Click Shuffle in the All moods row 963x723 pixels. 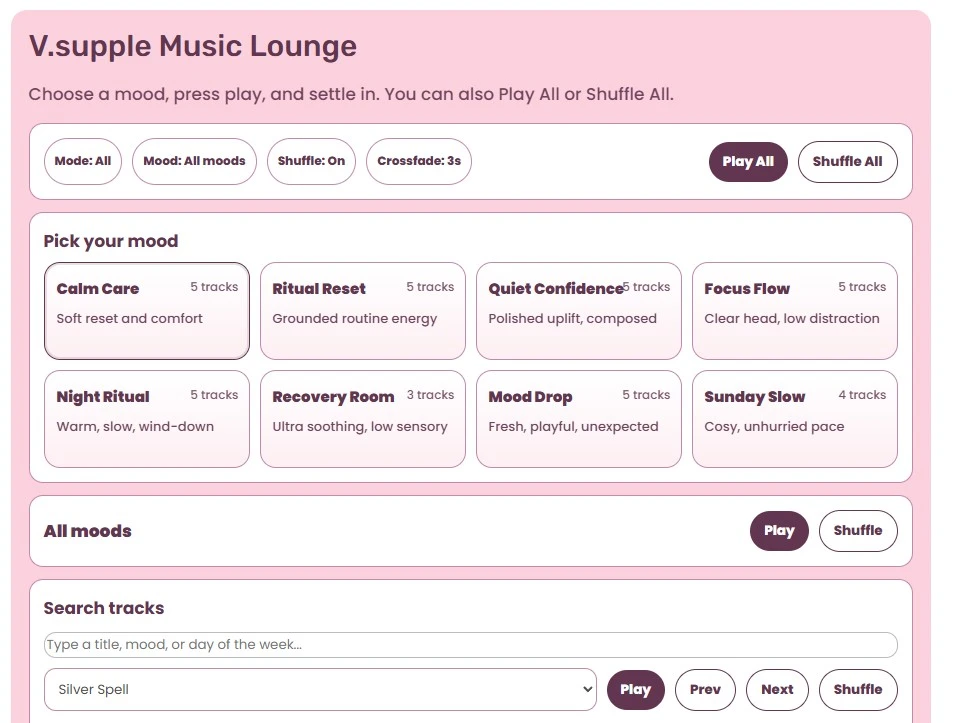click(857, 531)
